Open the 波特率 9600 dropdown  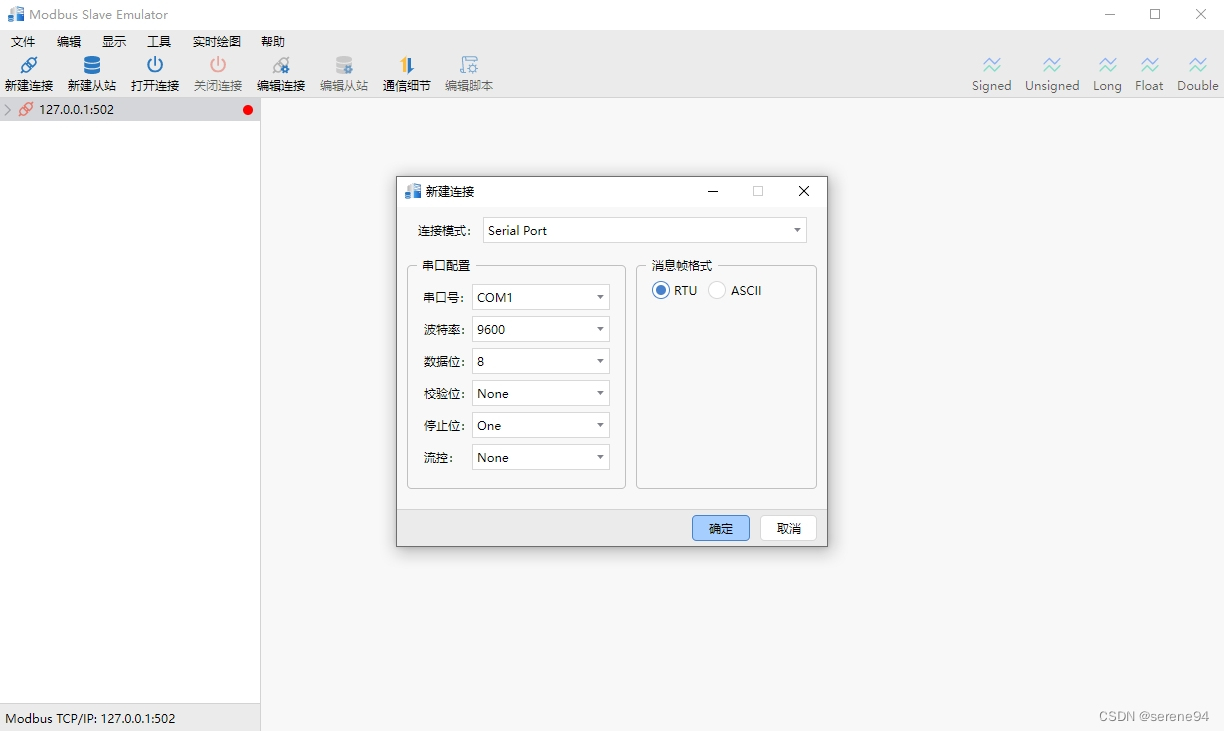tap(541, 329)
